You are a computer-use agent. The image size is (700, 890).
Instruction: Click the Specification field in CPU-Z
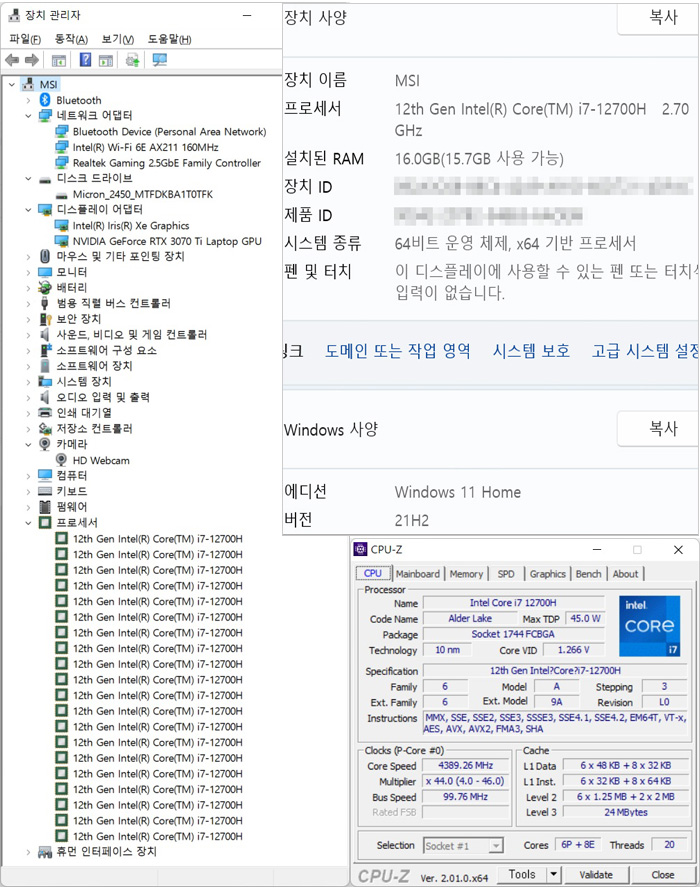point(555,670)
